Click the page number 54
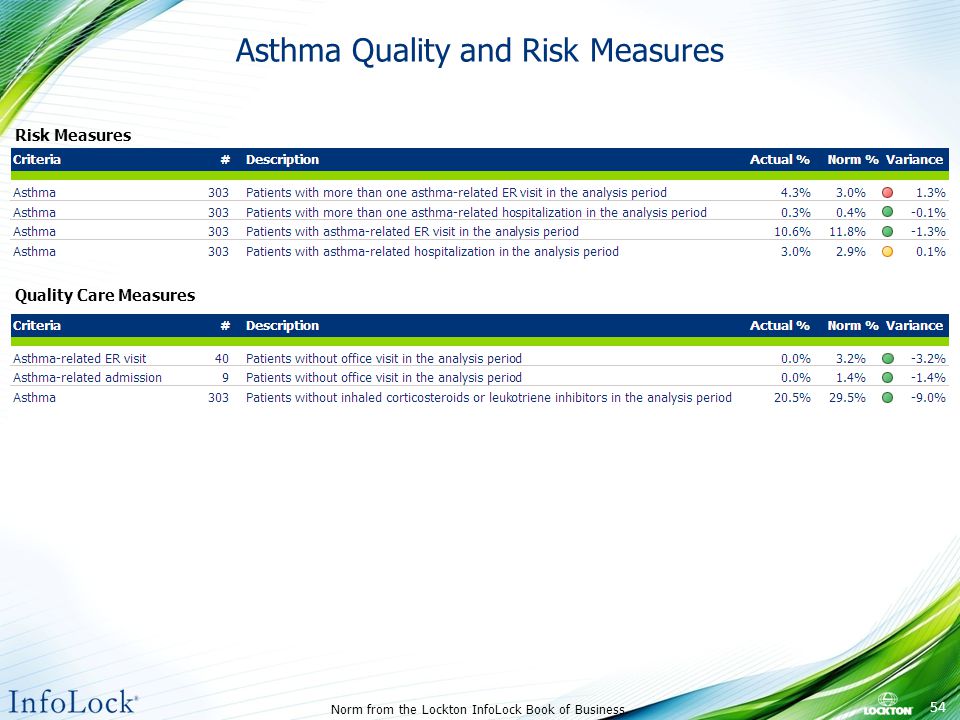The width and height of the screenshot is (960, 720). click(x=937, y=707)
